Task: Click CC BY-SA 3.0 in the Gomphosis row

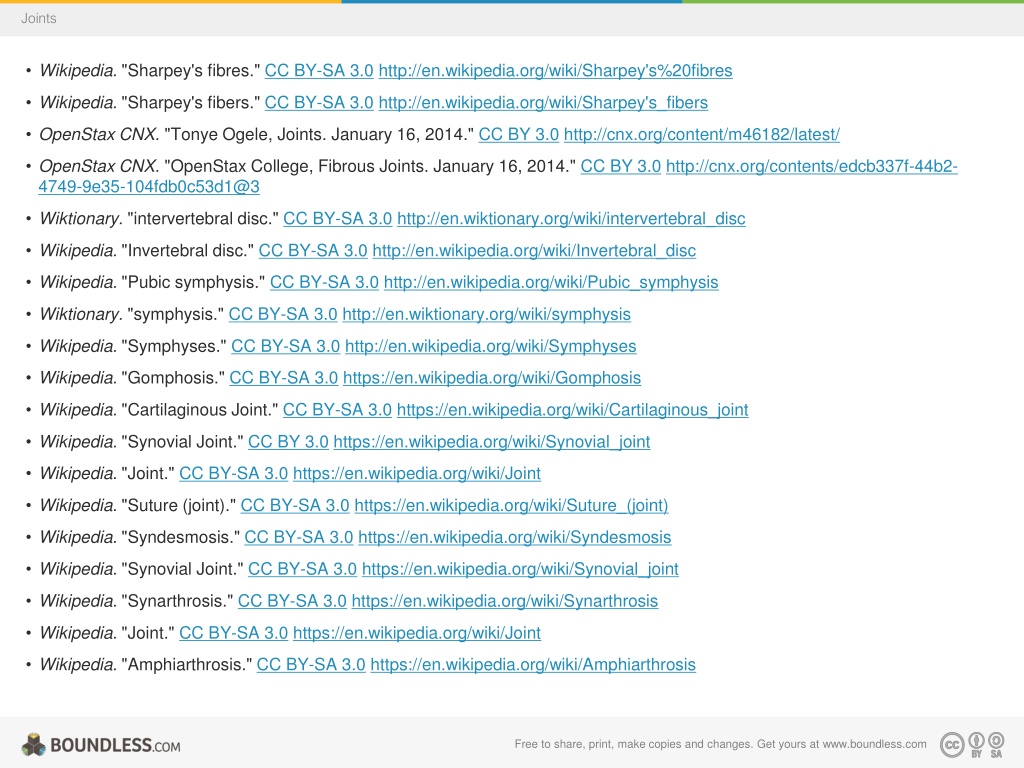Action: tap(284, 378)
